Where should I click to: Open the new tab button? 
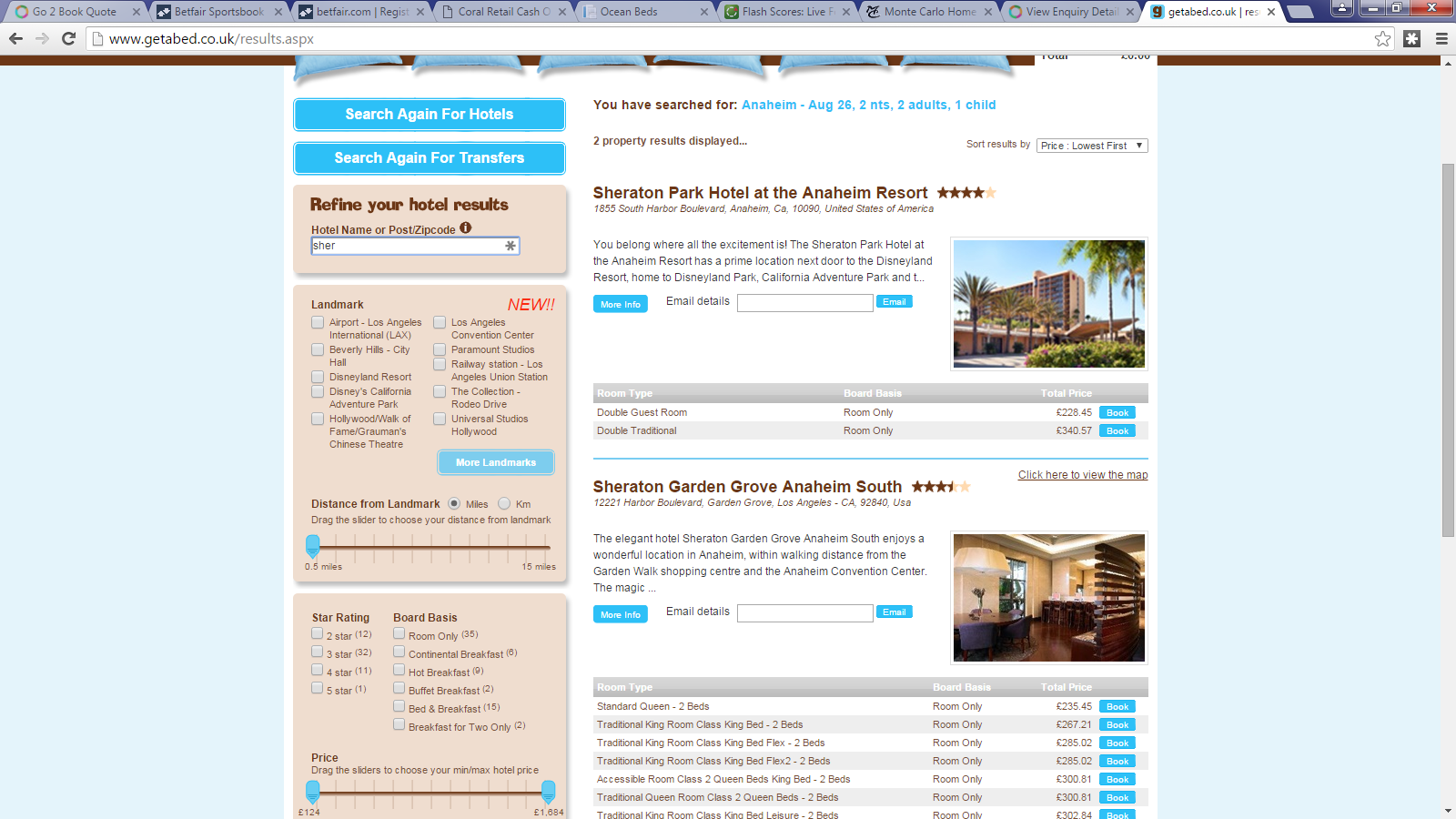tap(1299, 12)
